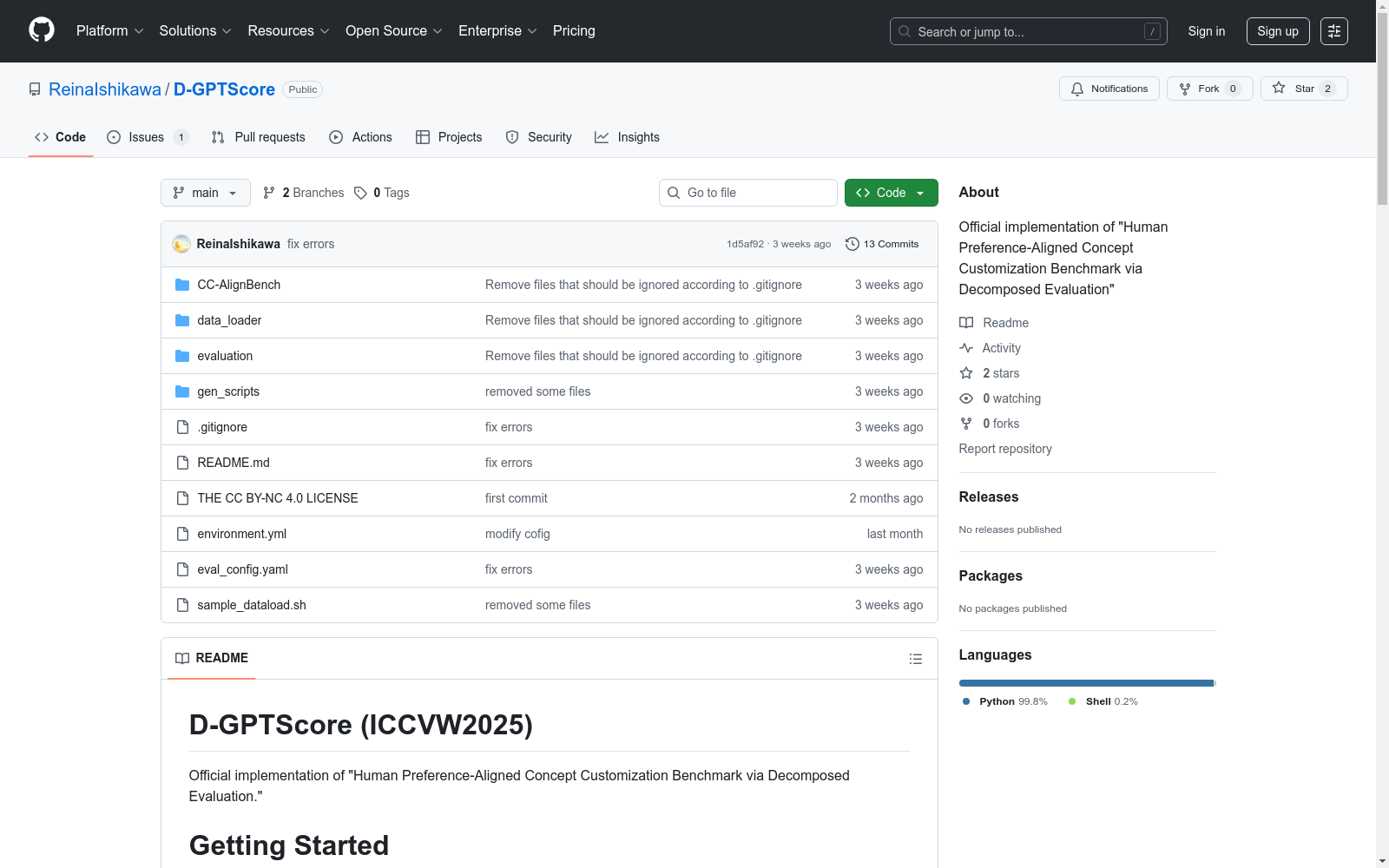The image size is (1389, 868).
Task: Click the Report repository link
Action: (1005, 449)
